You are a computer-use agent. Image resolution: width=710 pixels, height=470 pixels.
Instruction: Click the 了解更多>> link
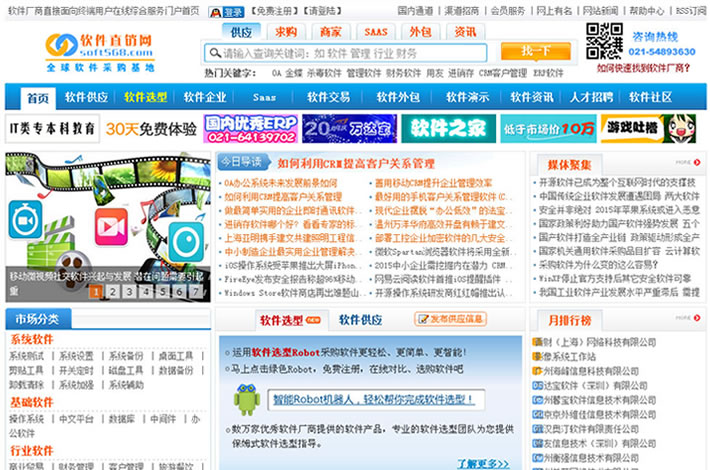pos(483,464)
